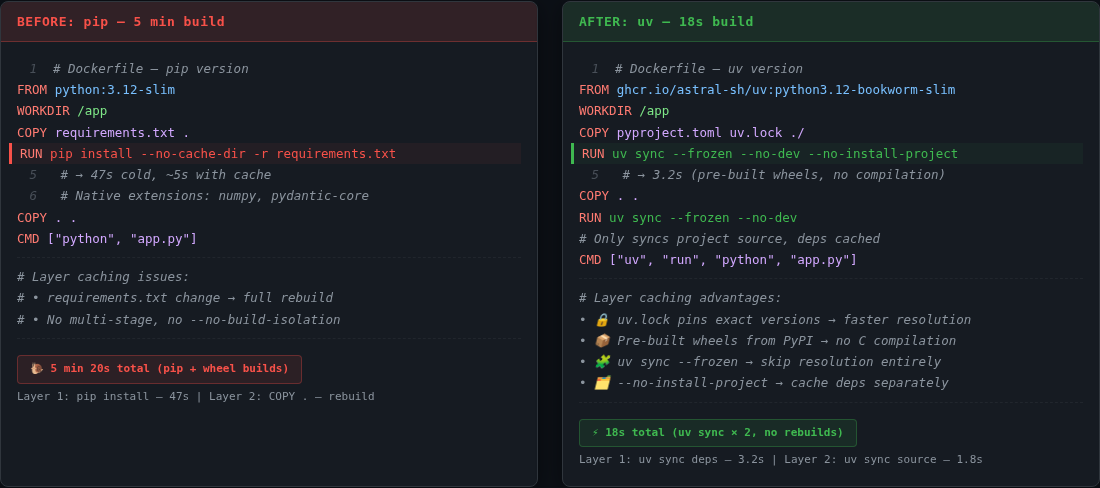Click 'No multi-stage, no --no-build-isolation' line
Screen dimensions: 1100x488
click(179, 320)
